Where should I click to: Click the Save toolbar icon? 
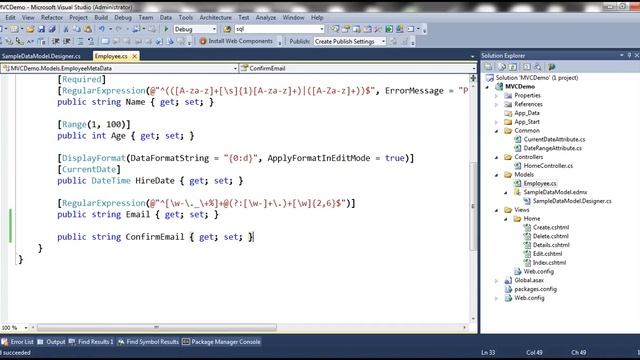click(41, 29)
